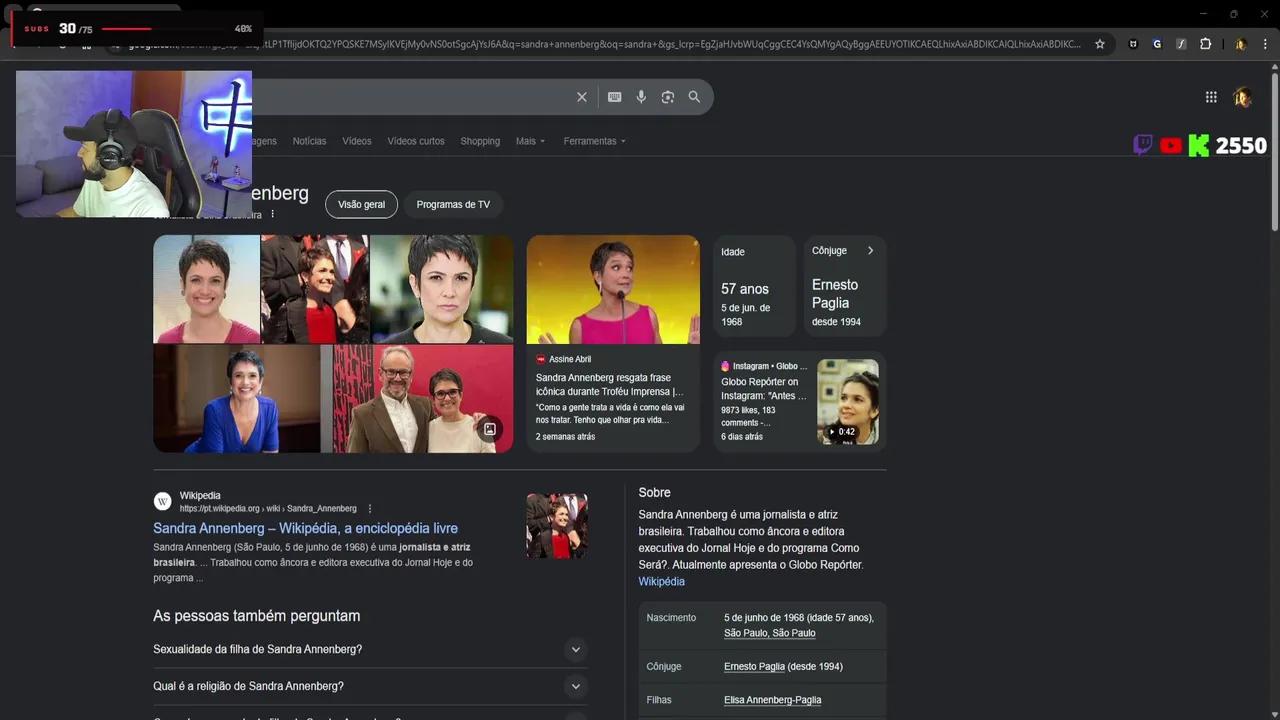Click the green Kick logo in the overlay
The image size is (1280, 720).
pos(1198,146)
